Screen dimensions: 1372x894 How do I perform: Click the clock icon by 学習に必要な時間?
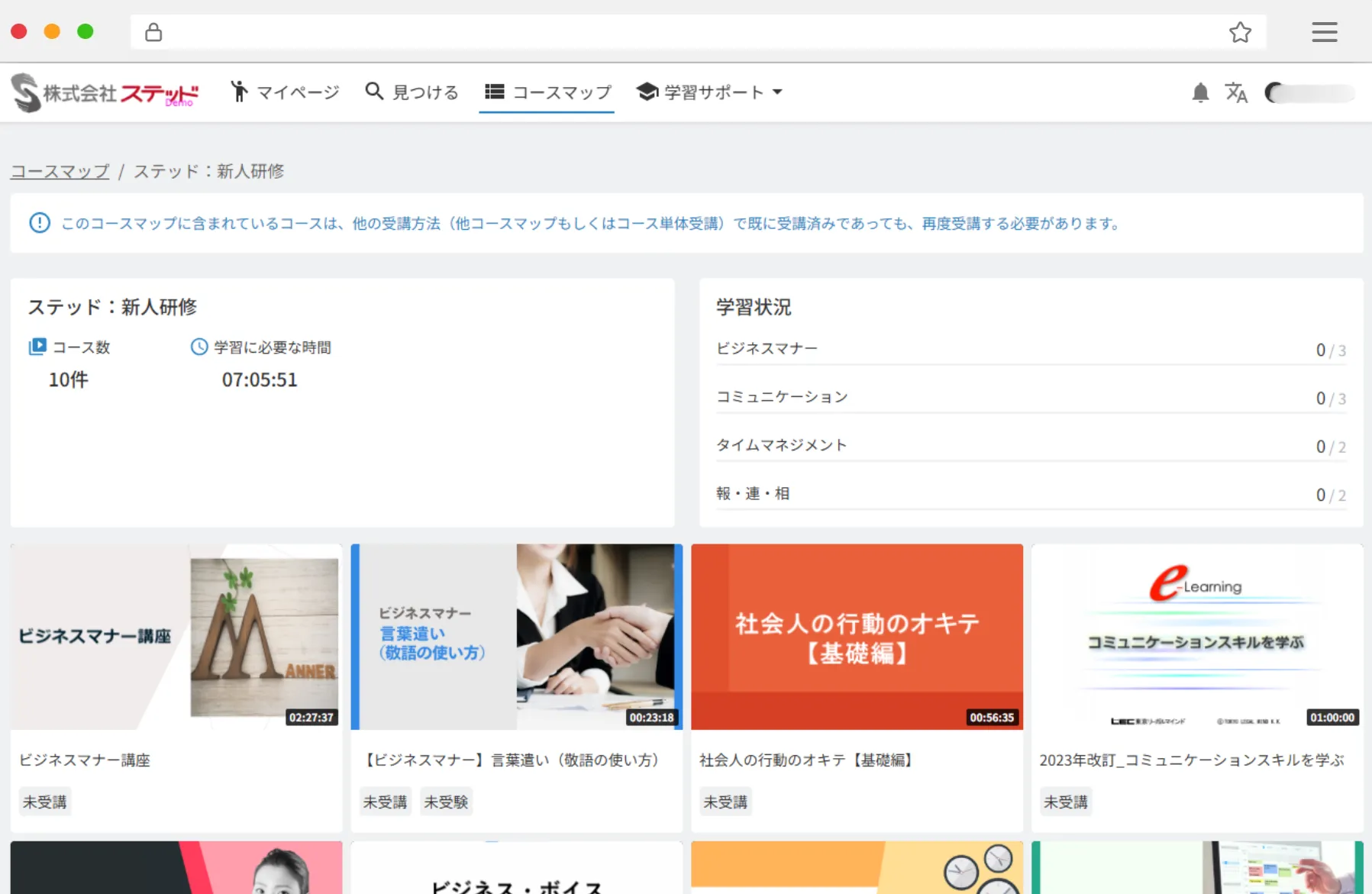199,347
